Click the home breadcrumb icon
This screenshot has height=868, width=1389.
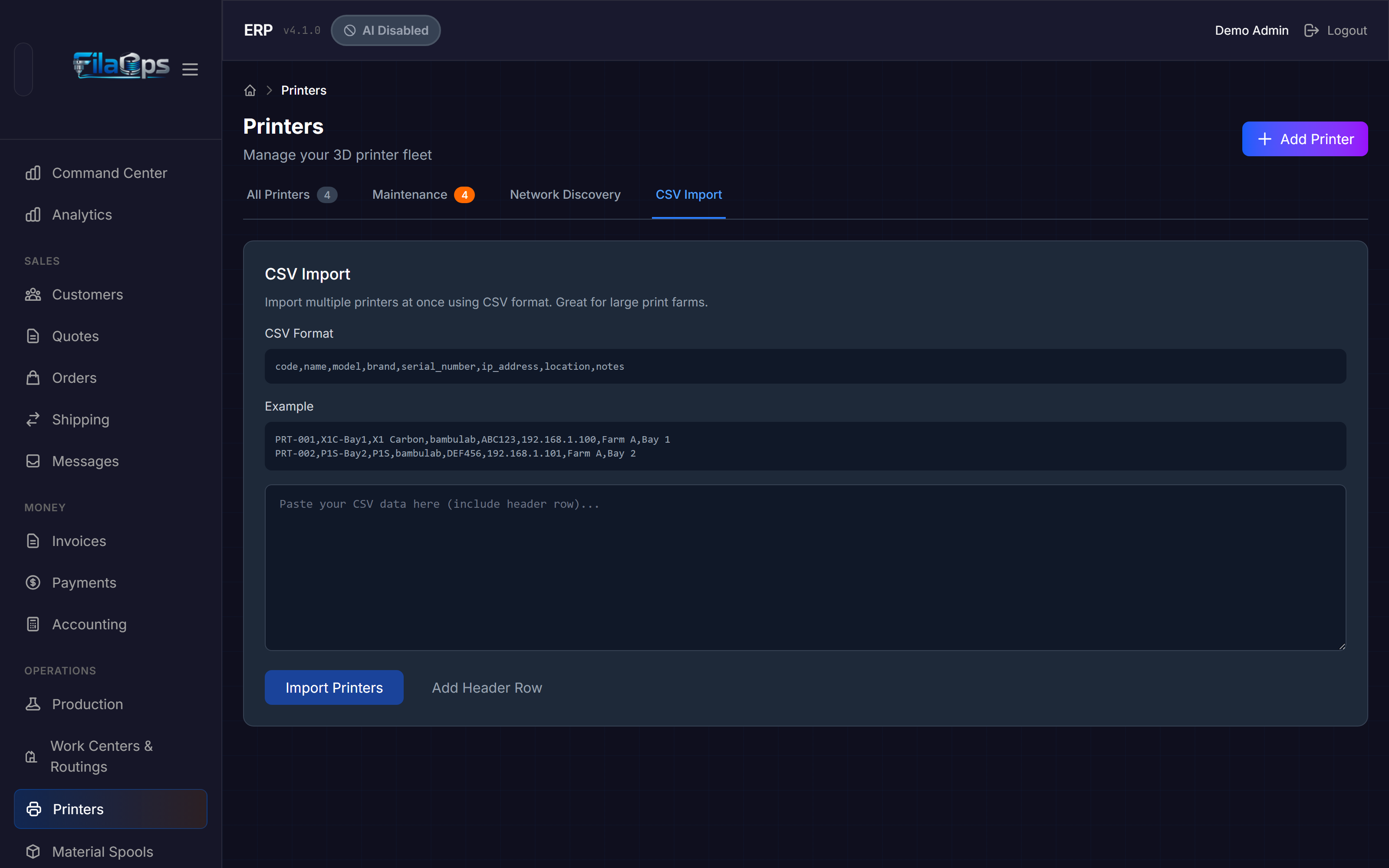tap(250, 90)
